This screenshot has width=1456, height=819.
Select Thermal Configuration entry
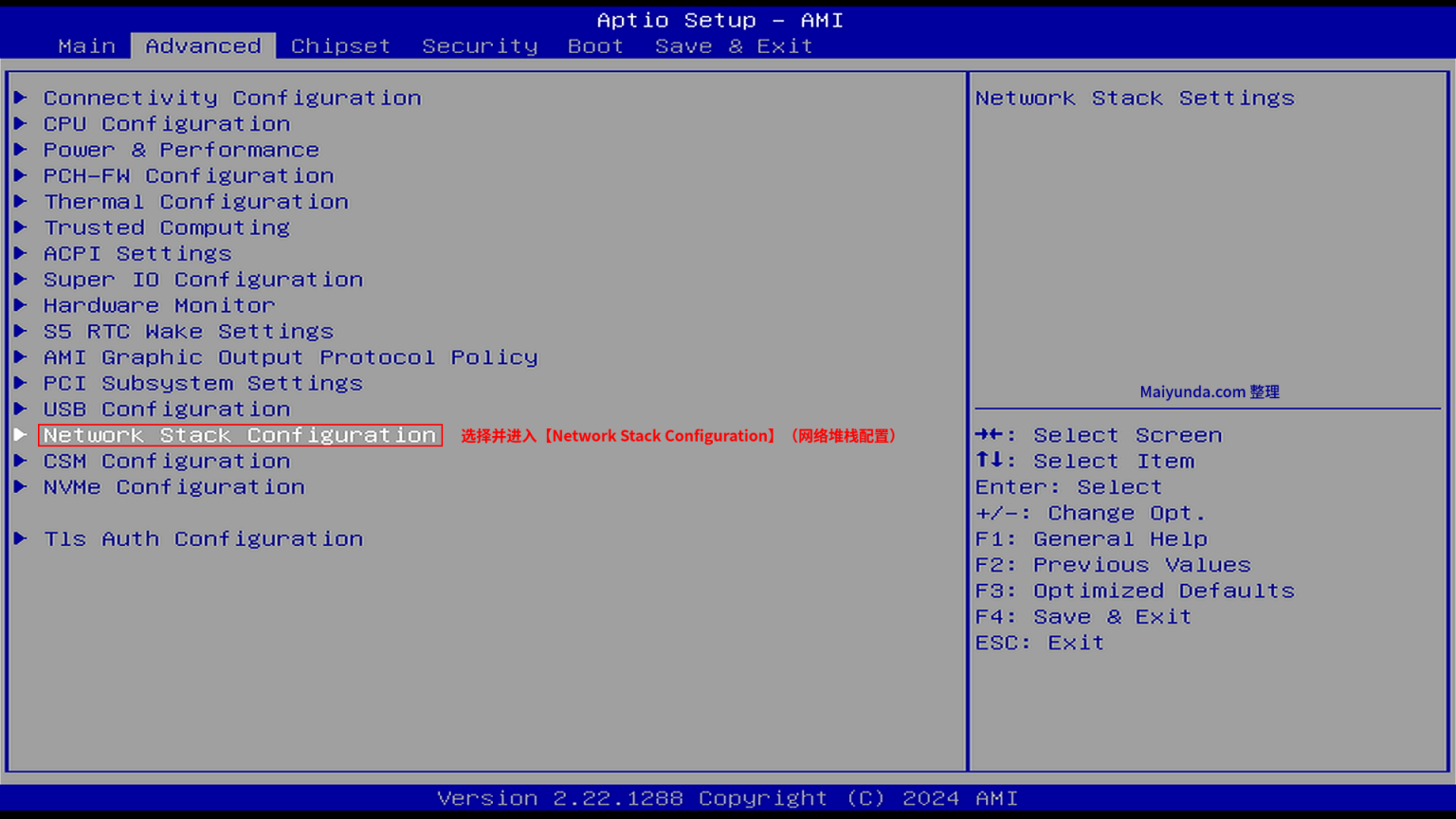[195, 202]
